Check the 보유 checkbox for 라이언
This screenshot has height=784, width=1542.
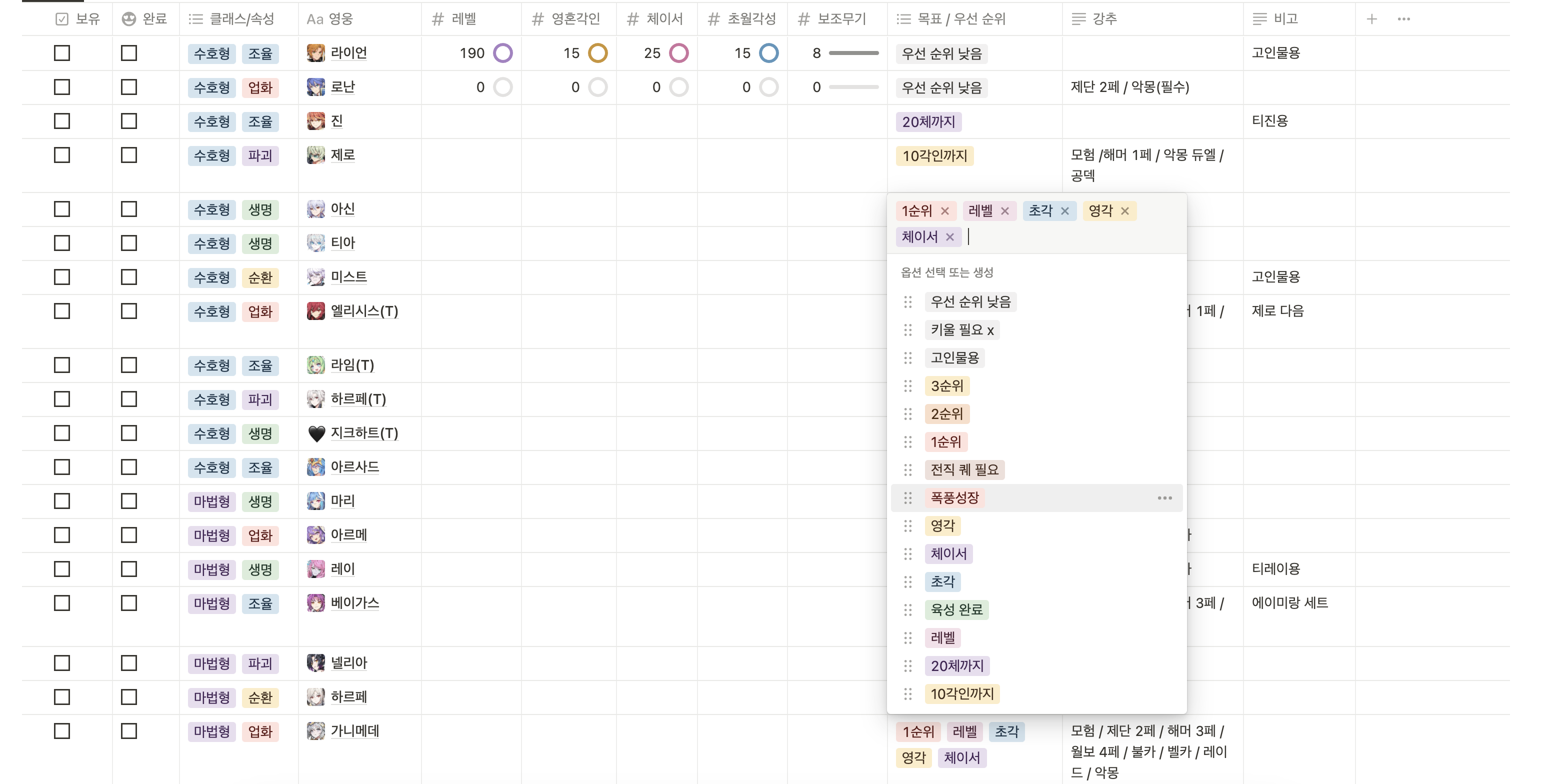(x=61, y=53)
